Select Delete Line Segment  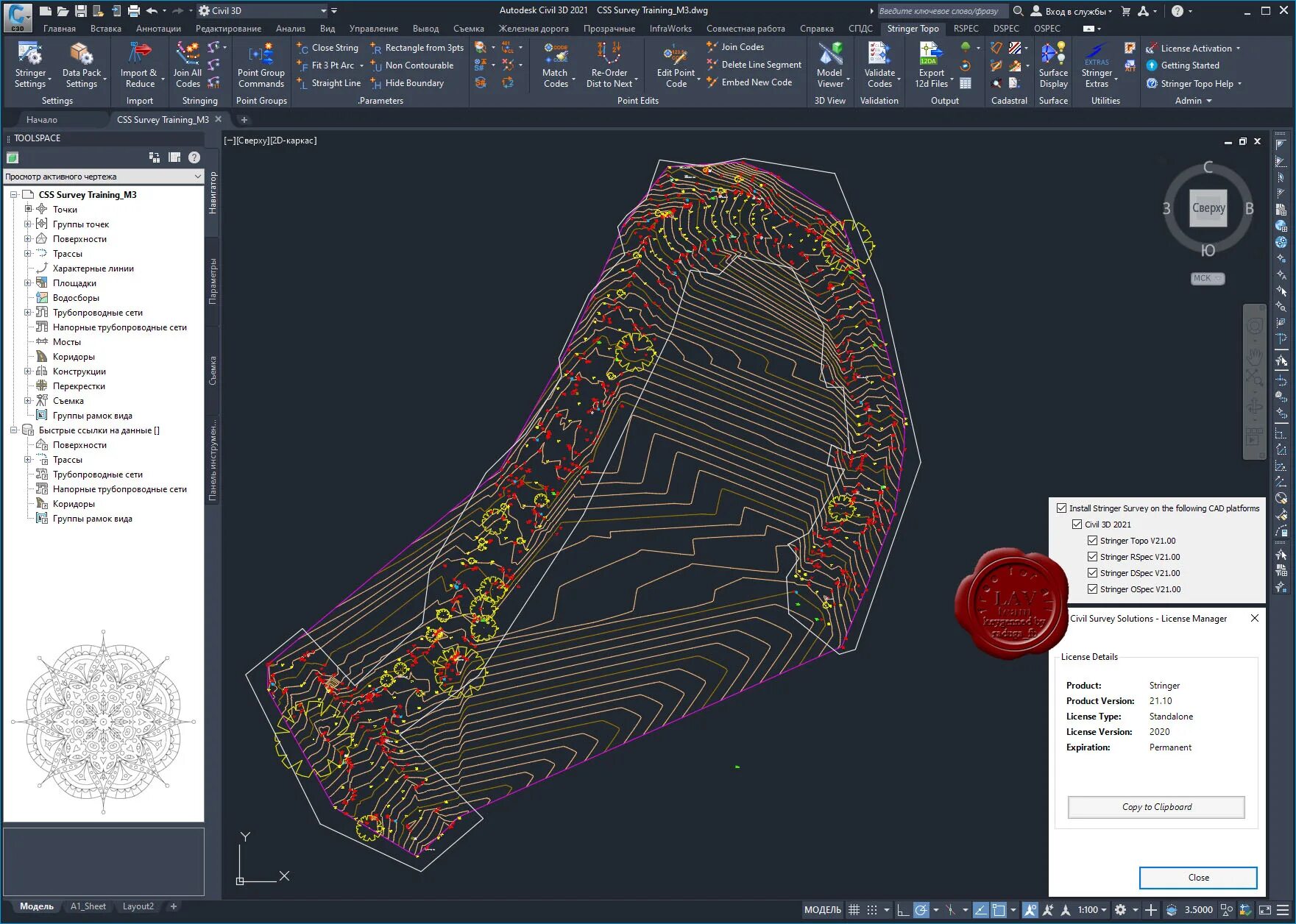(x=754, y=65)
